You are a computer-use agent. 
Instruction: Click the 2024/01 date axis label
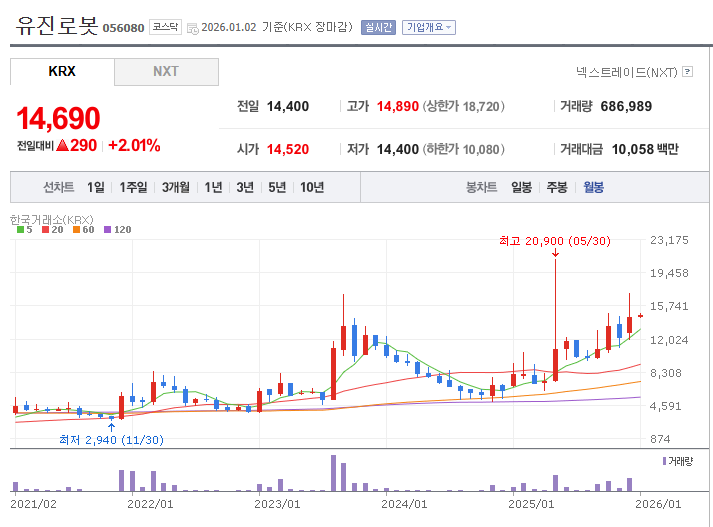tap(404, 504)
